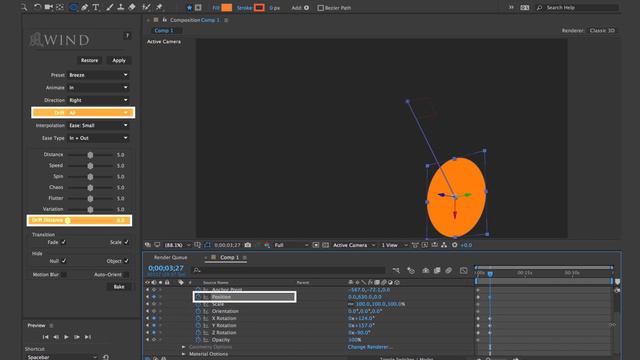Select the Zoom magnifier tool
Screen dimensions: 640x360
point(24,7)
